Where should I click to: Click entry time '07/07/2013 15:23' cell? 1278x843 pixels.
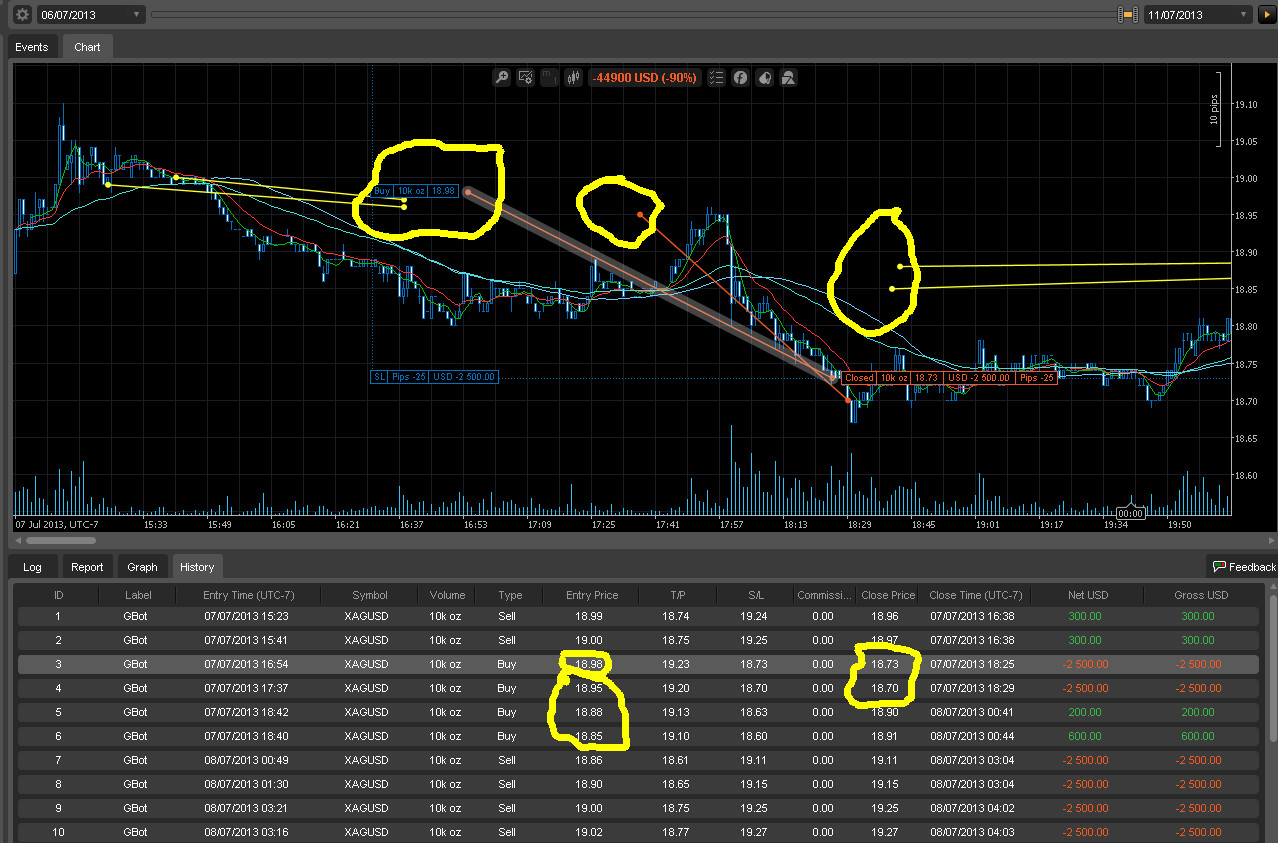248,616
